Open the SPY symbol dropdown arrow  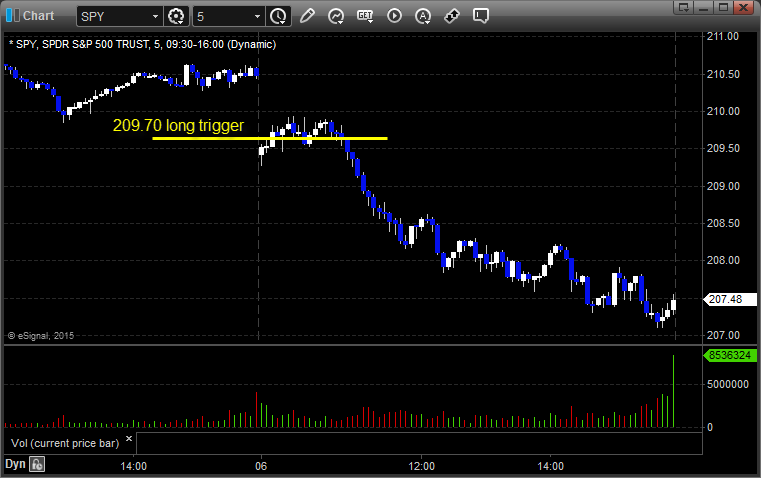pos(155,16)
